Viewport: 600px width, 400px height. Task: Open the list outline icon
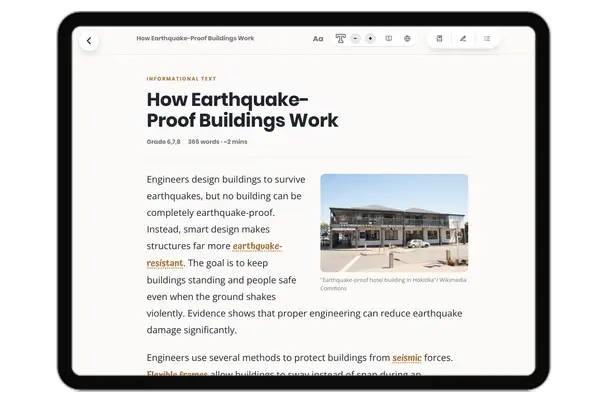coord(487,38)
